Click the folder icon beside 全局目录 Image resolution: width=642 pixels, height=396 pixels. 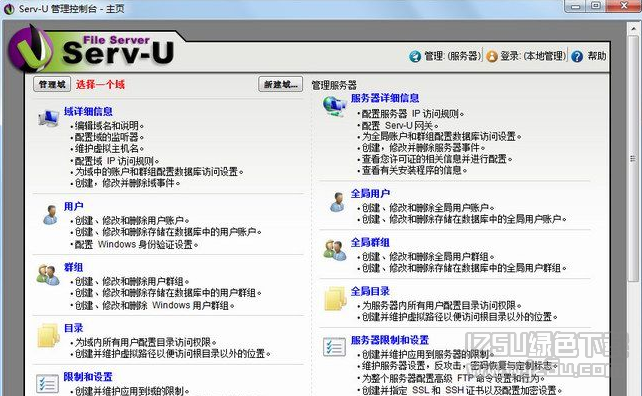(335, 299)
